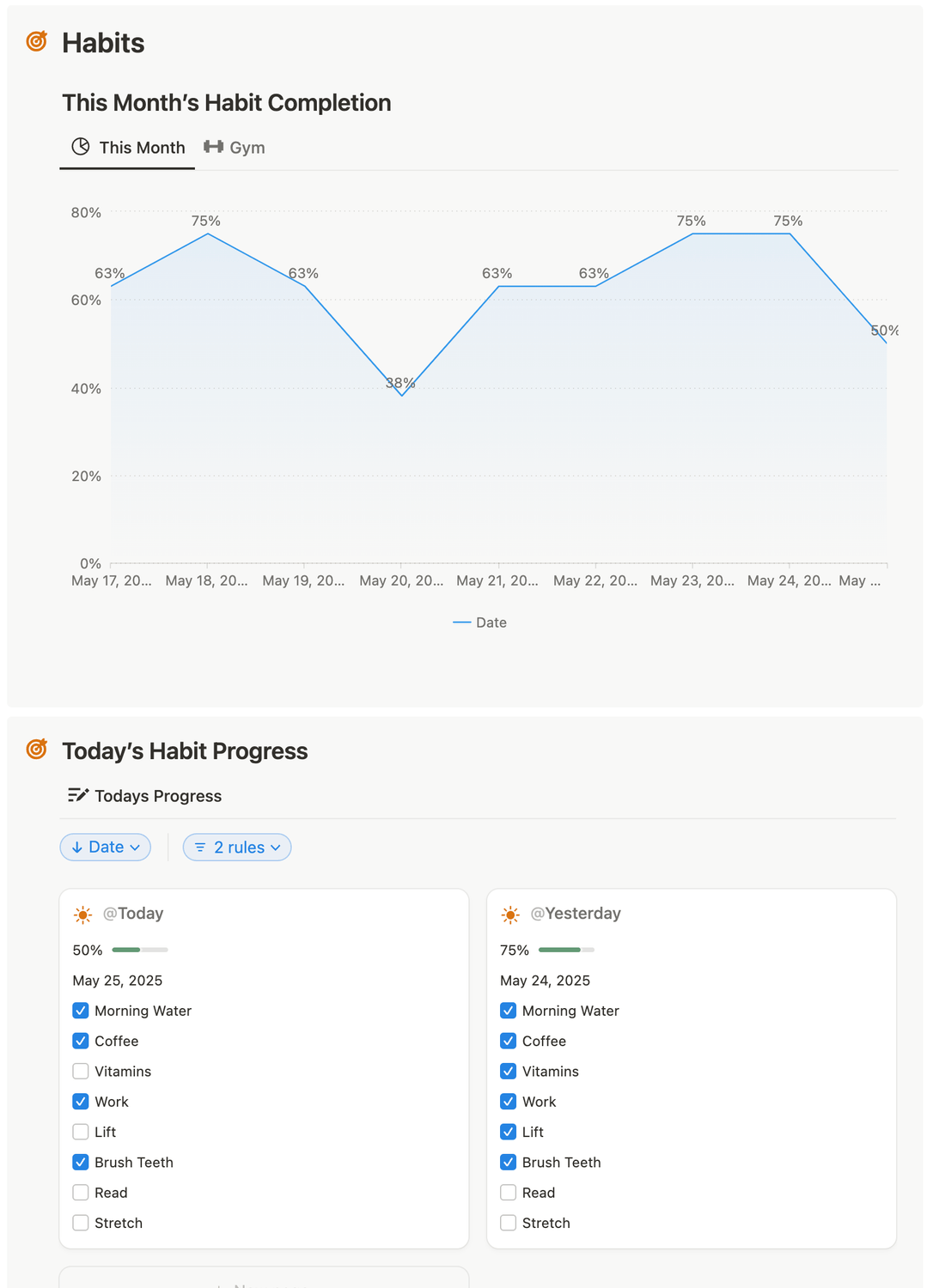This screenshot has width=933, height=1288.
Task: Expand the 2 rules filter dropdown
Action: click(238, 848)
